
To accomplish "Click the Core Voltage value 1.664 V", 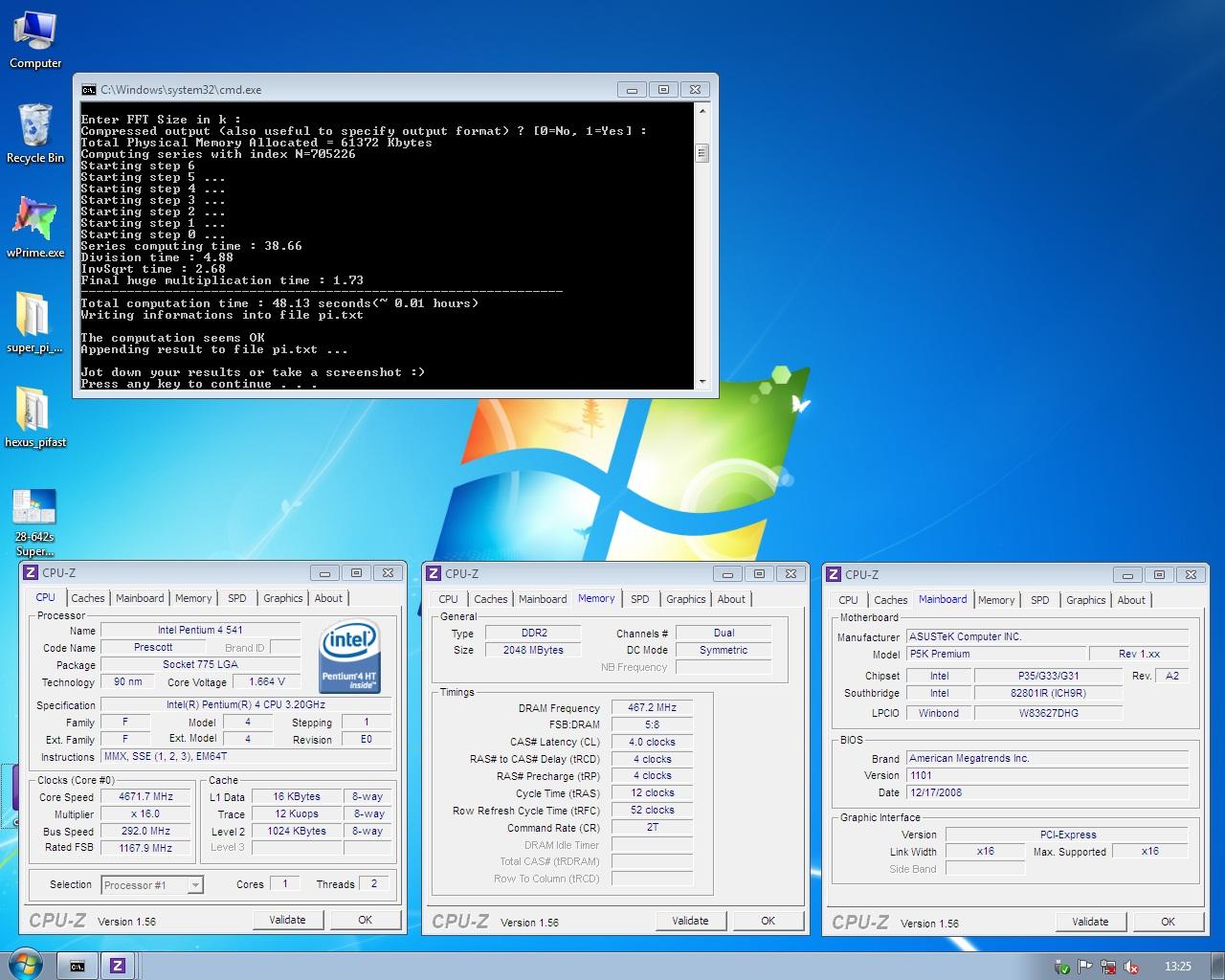I will 267,681.
